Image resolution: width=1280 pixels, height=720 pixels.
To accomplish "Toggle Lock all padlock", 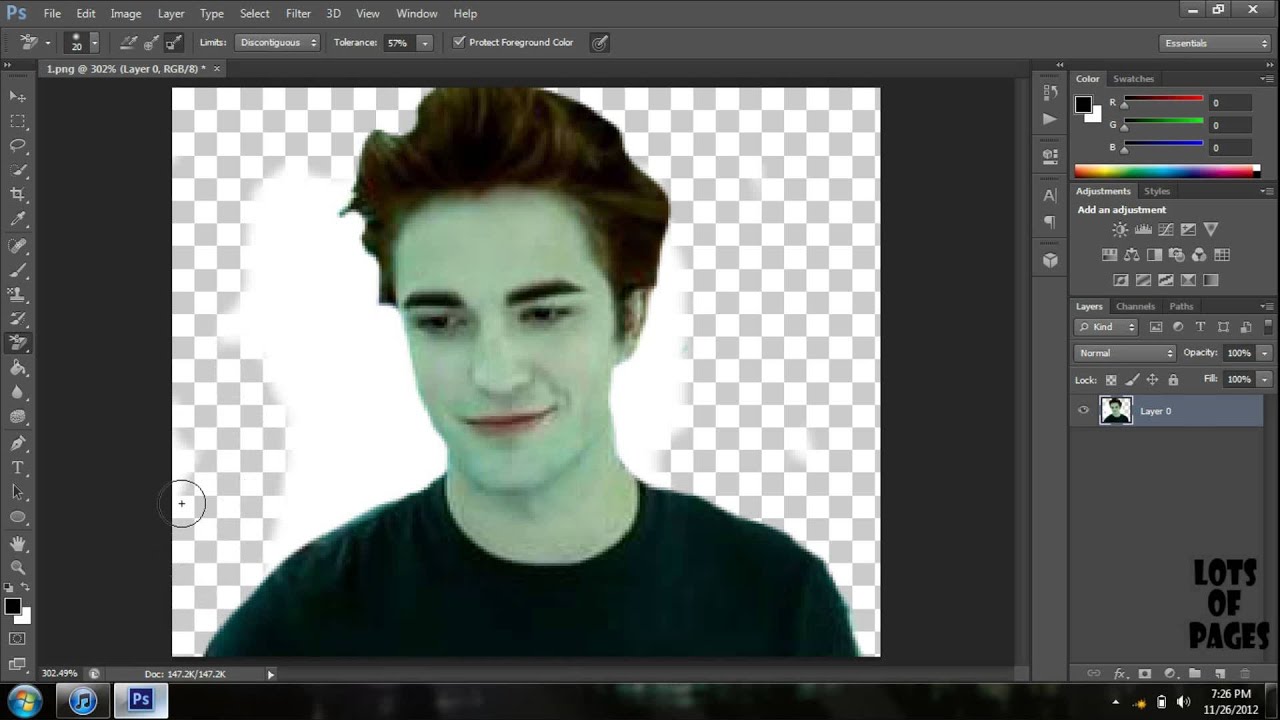I will click(1173, 380).
